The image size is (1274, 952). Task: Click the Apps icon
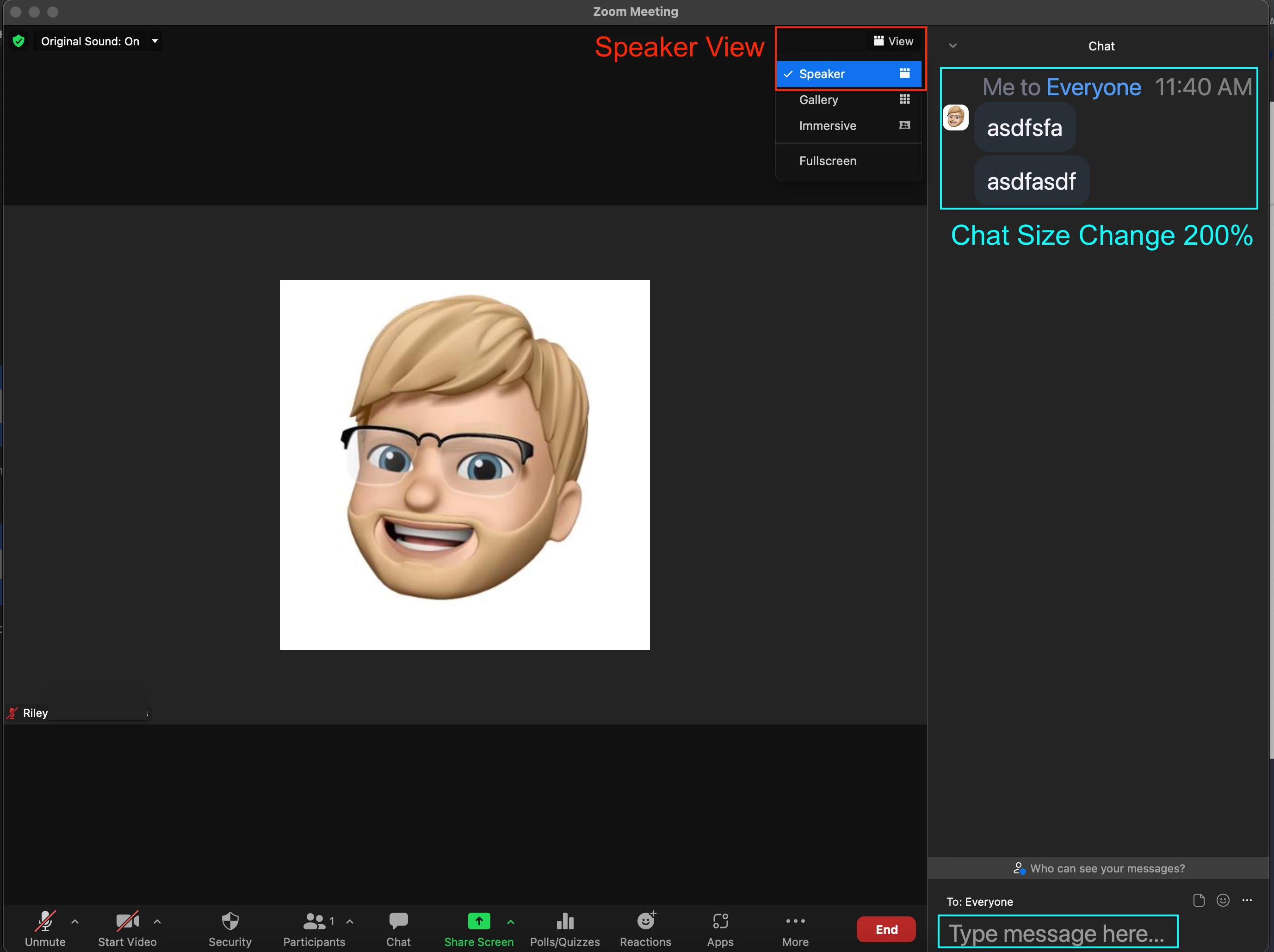720,921
